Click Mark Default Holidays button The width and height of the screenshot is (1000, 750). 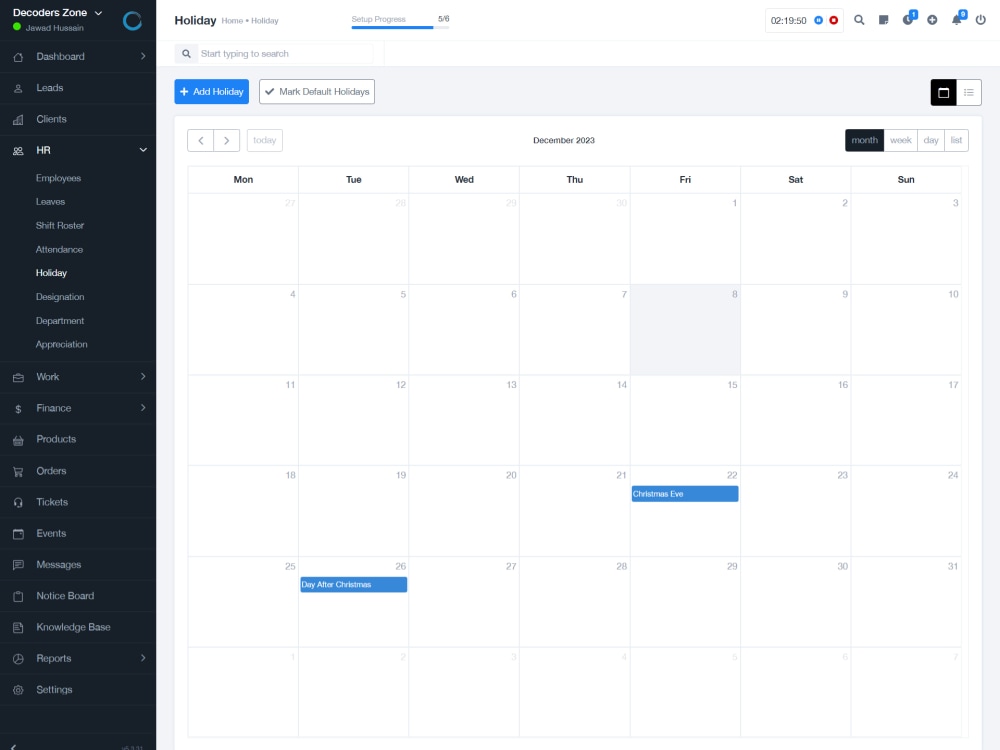(x=317, y=92)
